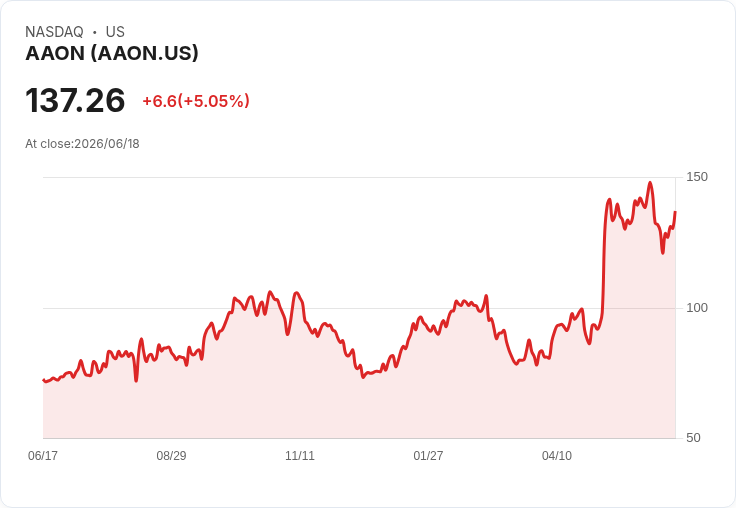Click the chart's highest peak near 150
Screen dimensions: 736x508
[x=650, y=183]
